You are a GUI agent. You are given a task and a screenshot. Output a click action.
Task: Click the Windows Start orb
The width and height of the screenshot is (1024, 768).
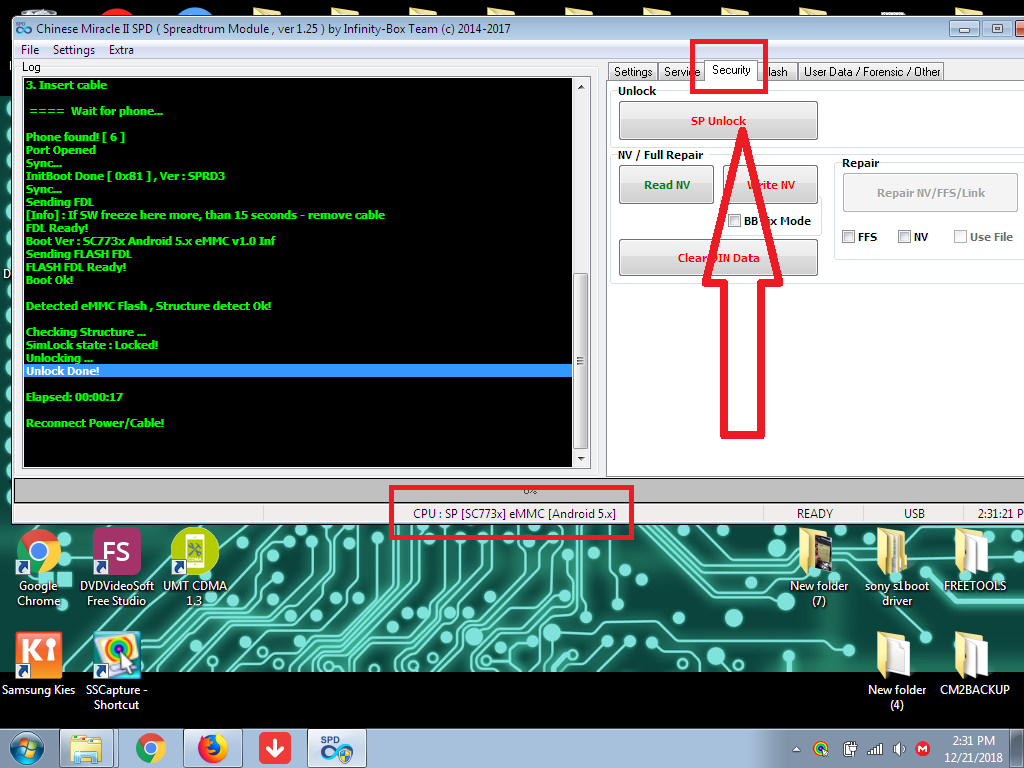(x=26, y=748)
